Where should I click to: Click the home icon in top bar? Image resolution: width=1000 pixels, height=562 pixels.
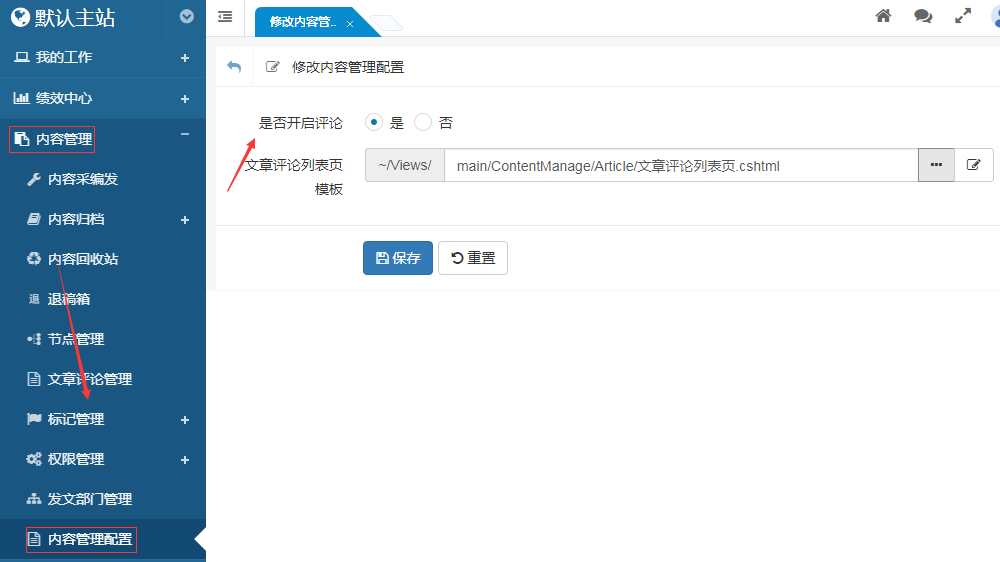[883, 16]
